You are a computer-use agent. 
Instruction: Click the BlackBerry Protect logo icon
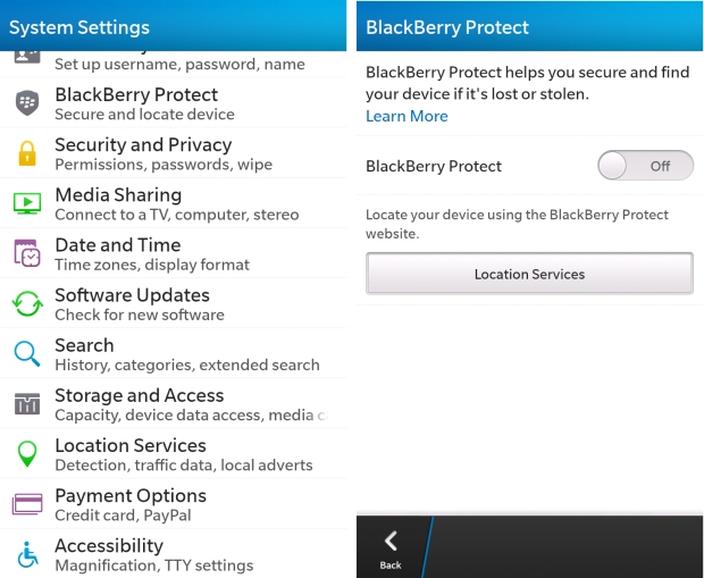[27, 102]
